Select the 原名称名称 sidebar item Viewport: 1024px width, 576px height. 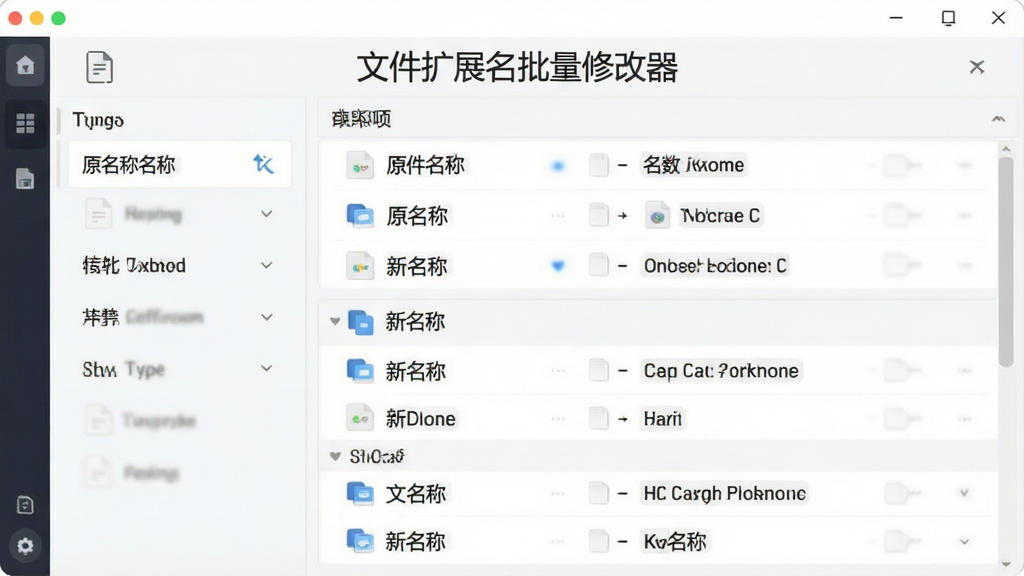[x=180, y=164]
